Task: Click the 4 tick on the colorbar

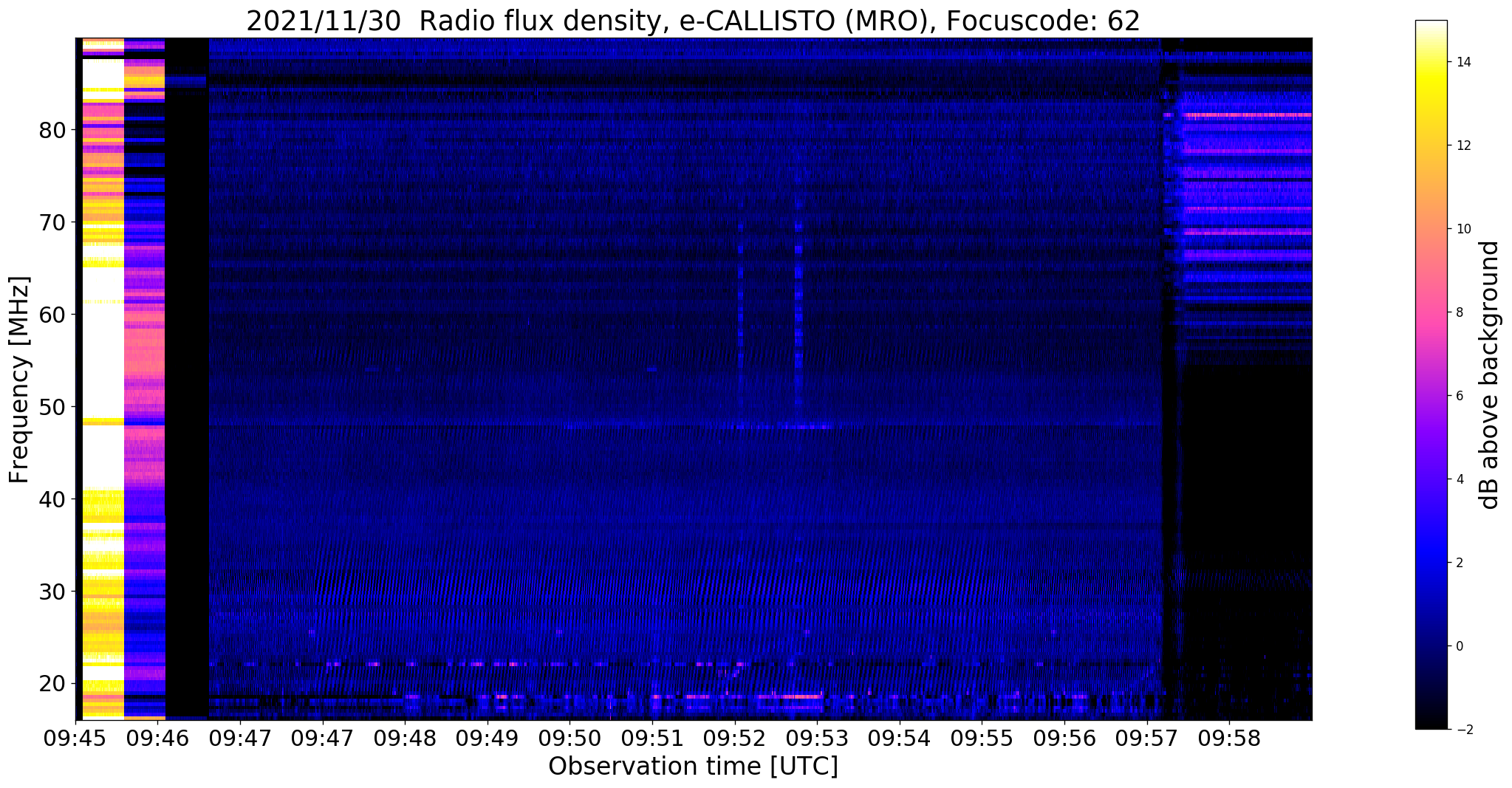Action: tap(1460, 480)
